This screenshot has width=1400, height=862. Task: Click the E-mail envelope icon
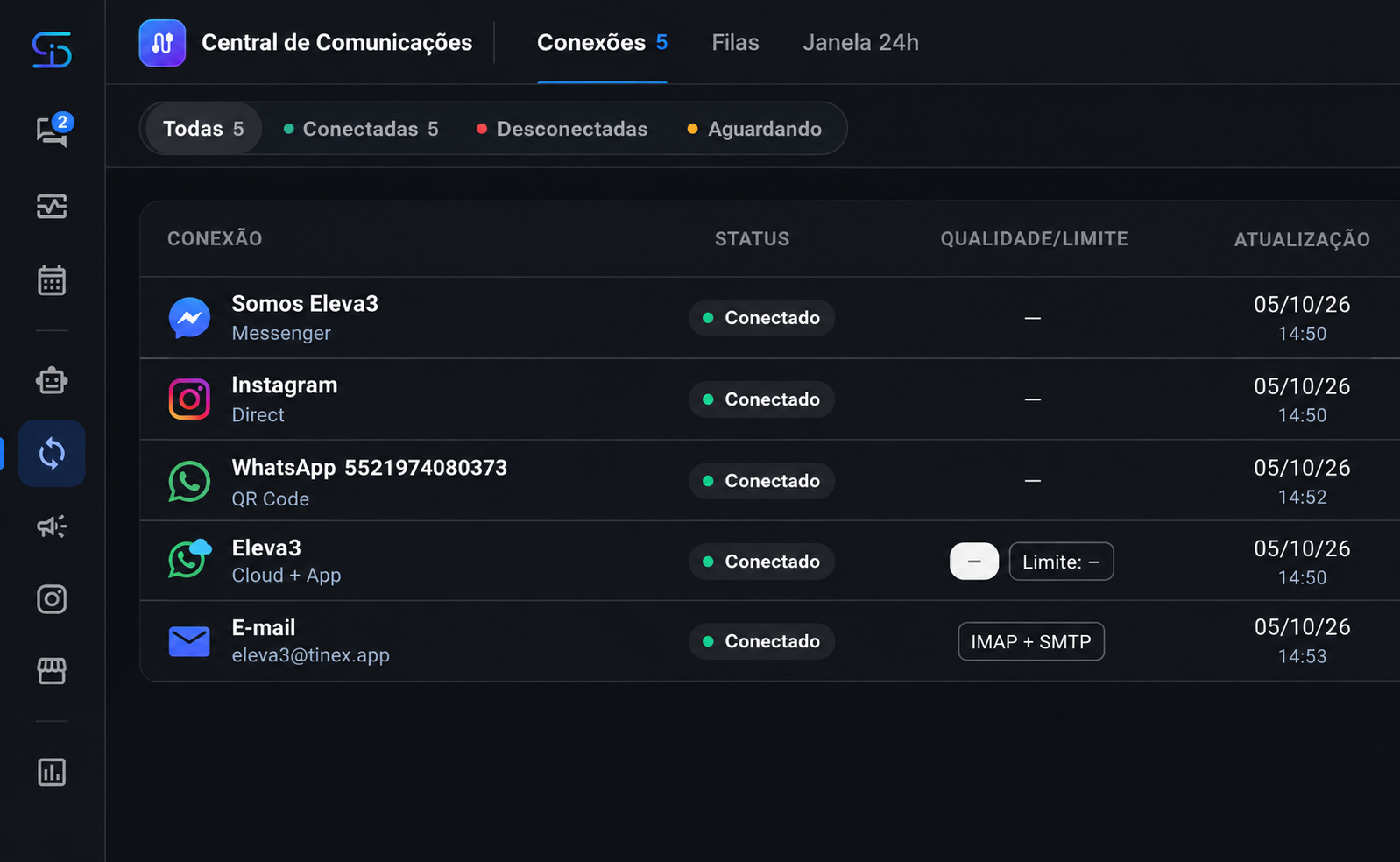[x=189, y=641]
